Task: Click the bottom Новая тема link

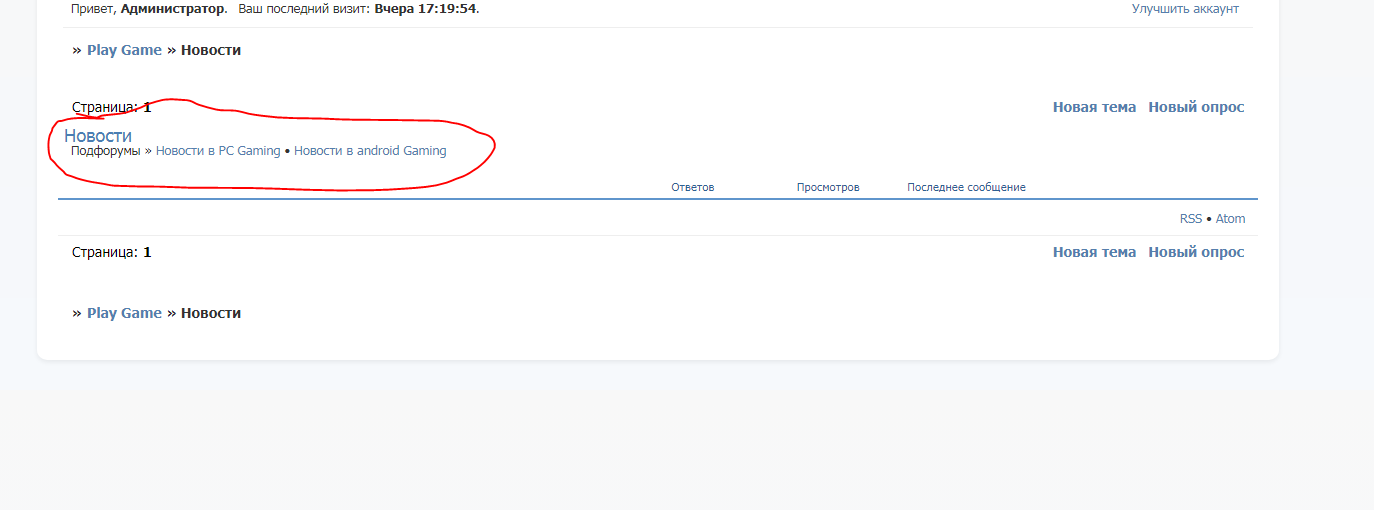Action: (1094, 252)
